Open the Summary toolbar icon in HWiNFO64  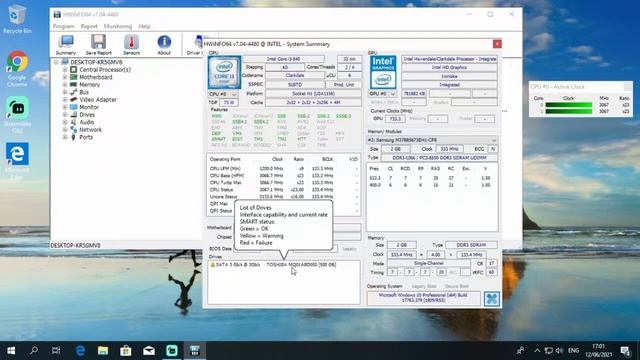(x=66, y=44)
